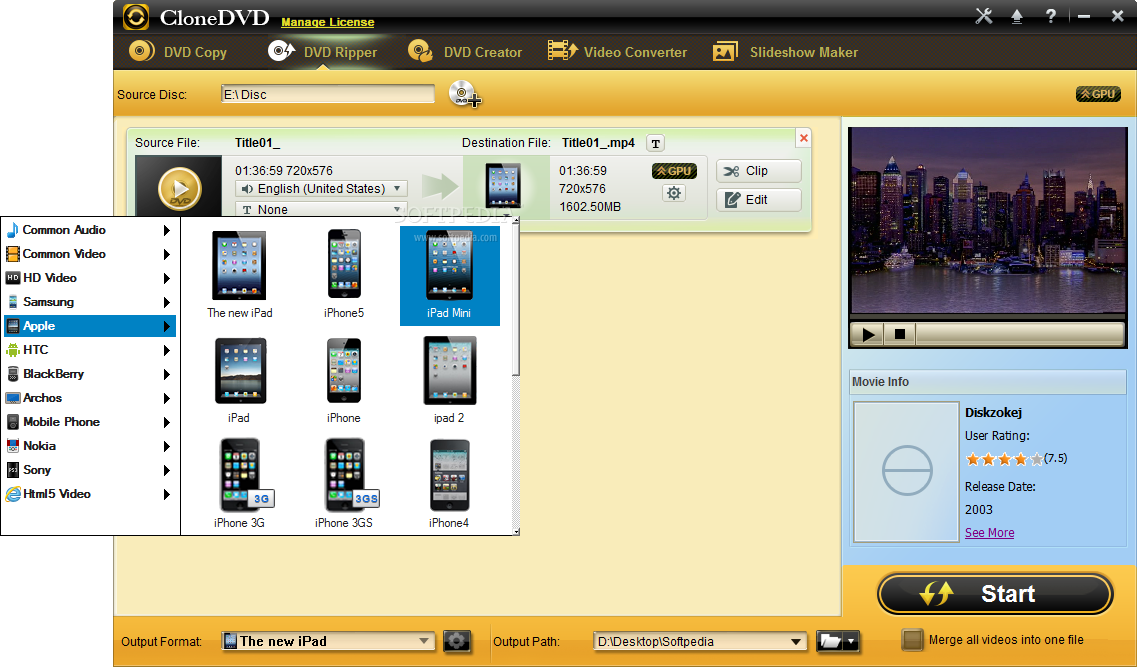Toggle the top-right GPU acceleration badge
1137x667 pixels.
[x=1098, y=94]
